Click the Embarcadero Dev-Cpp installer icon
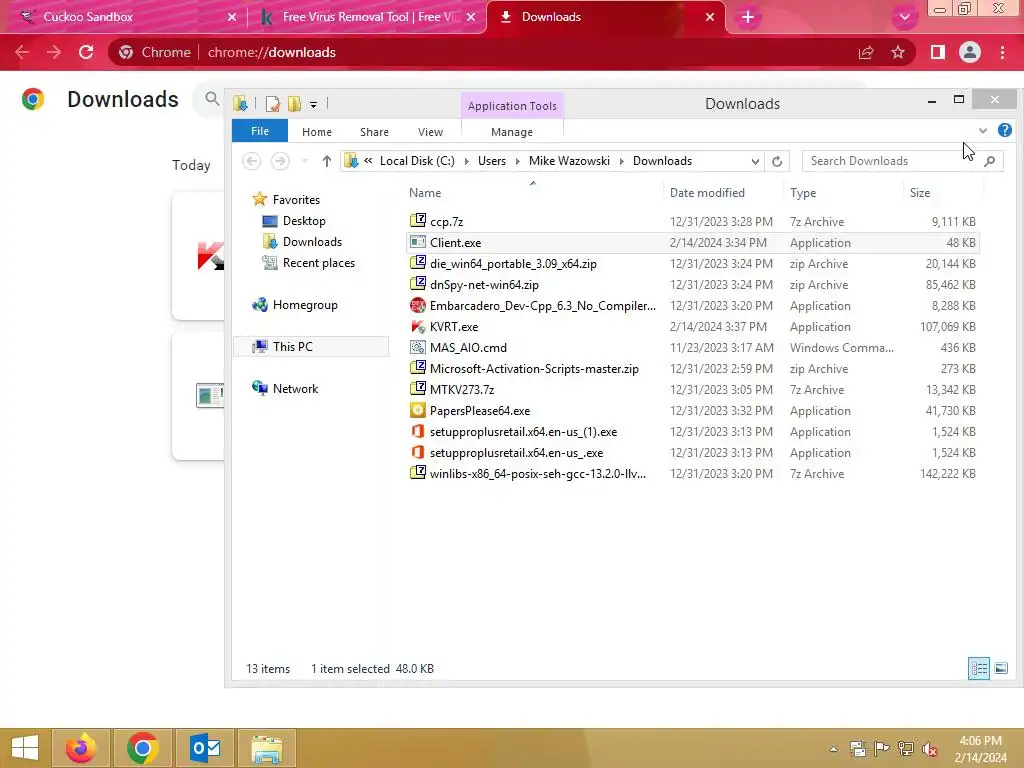Viewport: 1024px width, 768px height. [418, 305]
